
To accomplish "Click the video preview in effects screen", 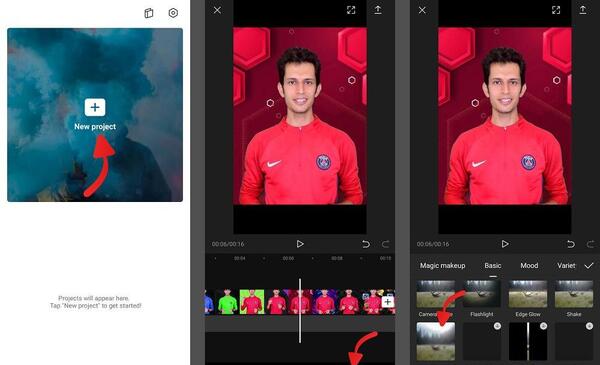I will click(x=505, y=116).
